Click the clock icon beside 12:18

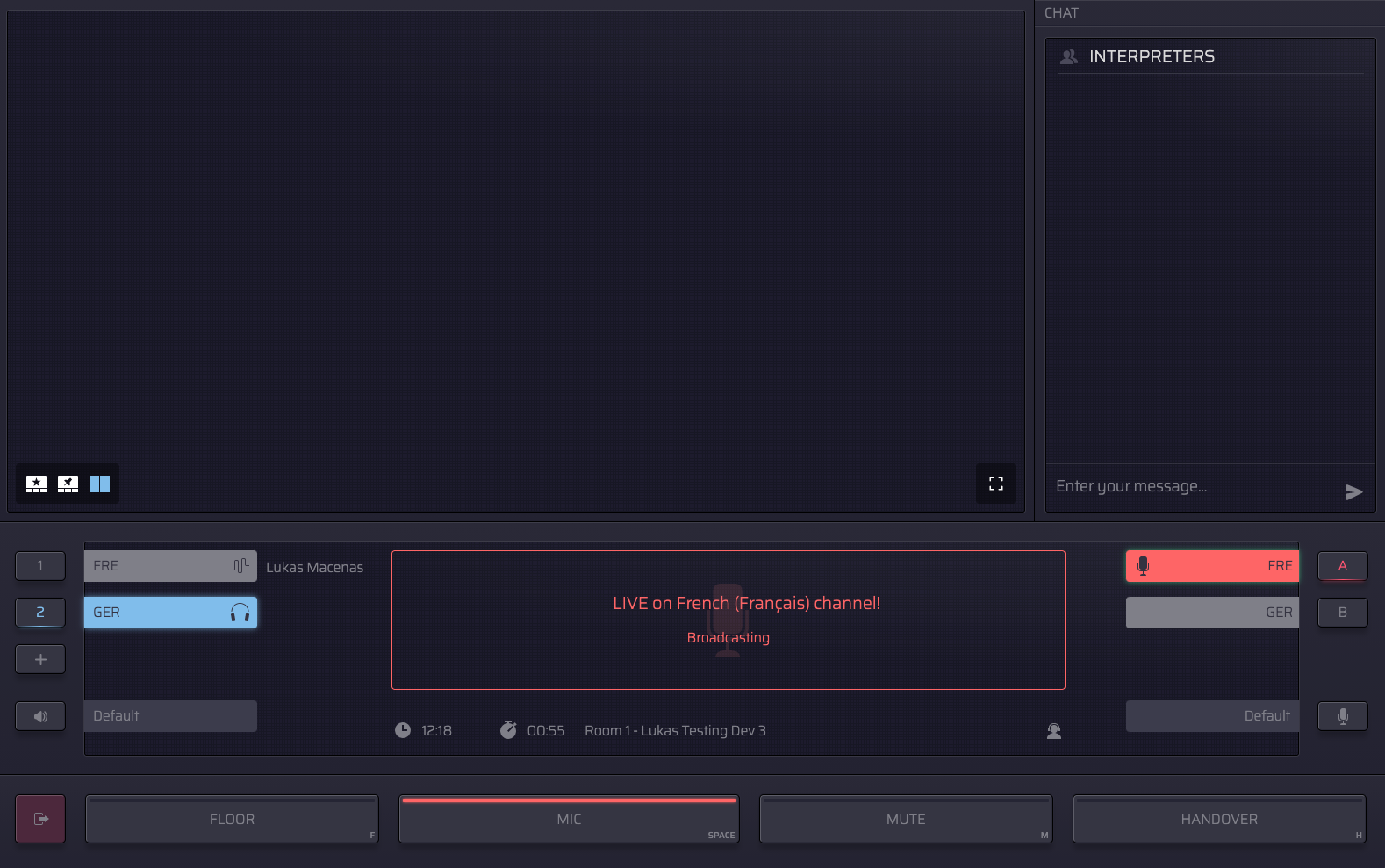(403, 730)
